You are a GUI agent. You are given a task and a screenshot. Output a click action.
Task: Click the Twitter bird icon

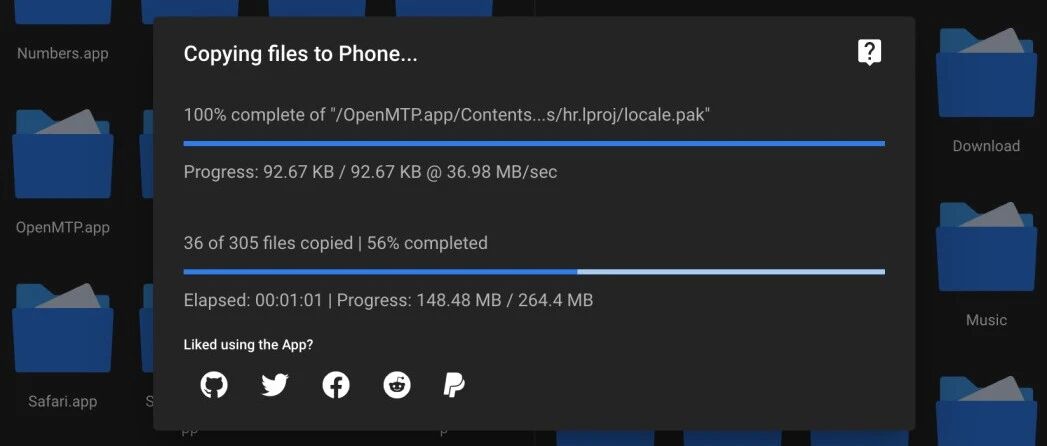click(274, 385)
